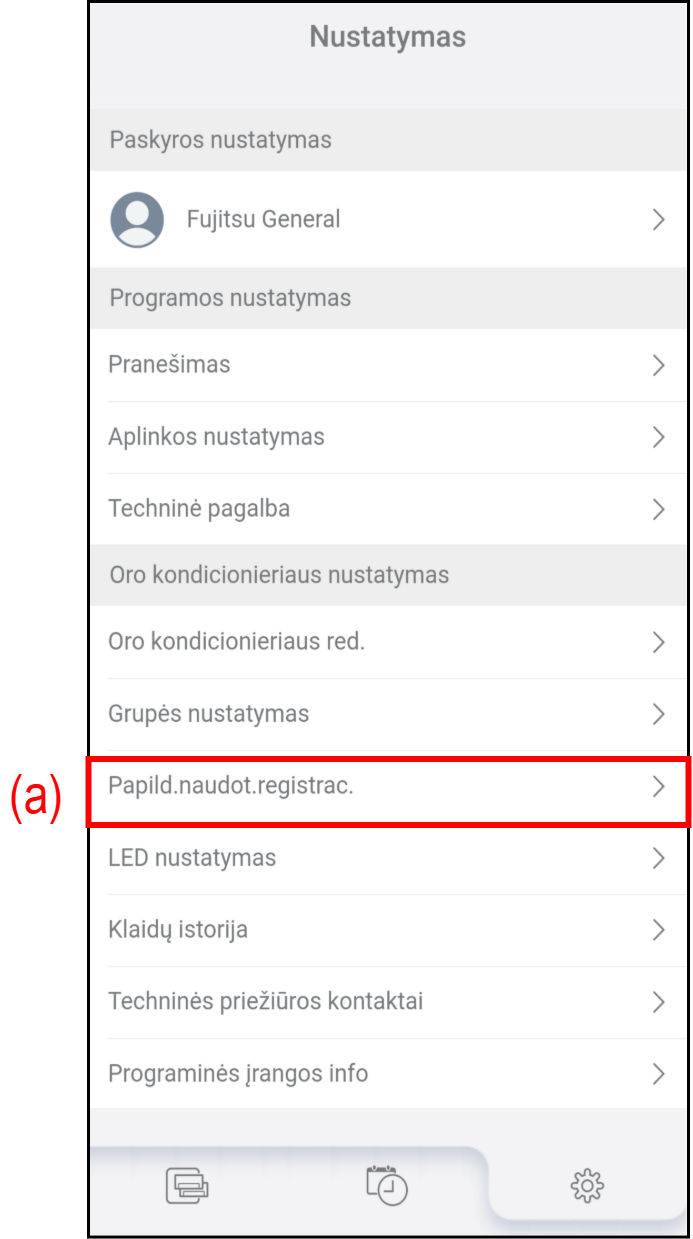This screenshot has width=693, height=1239.
Task: Open Programinės įrangos info
Action: pos(388,1074)
